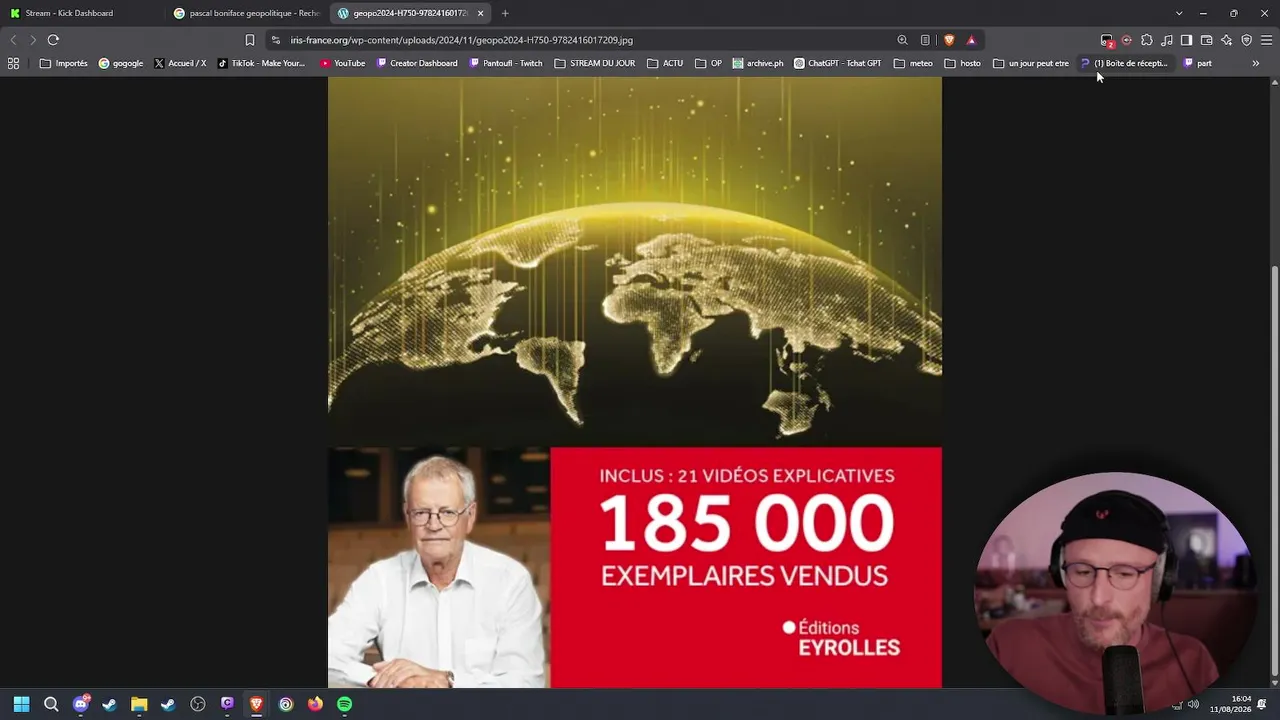Switch to the pascal boniface geopolitique tab

(x=247, y=13)
